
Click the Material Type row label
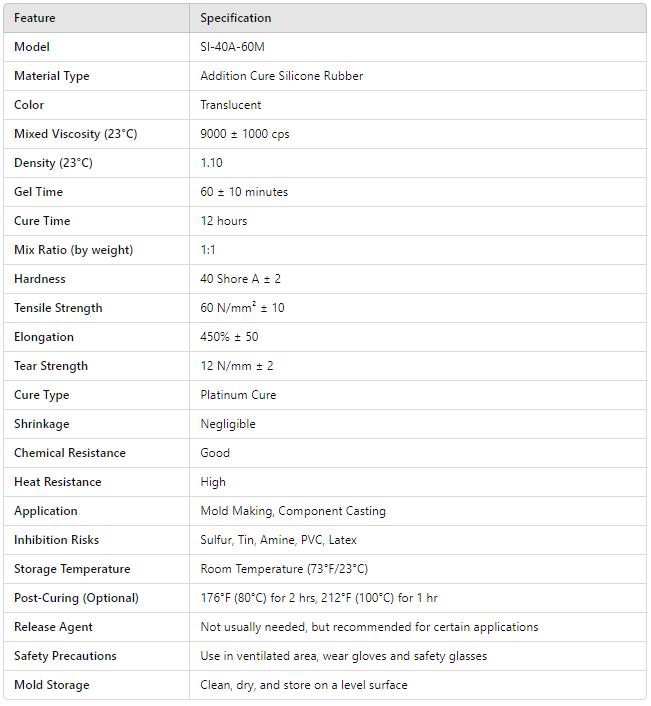tap(52, 76)
